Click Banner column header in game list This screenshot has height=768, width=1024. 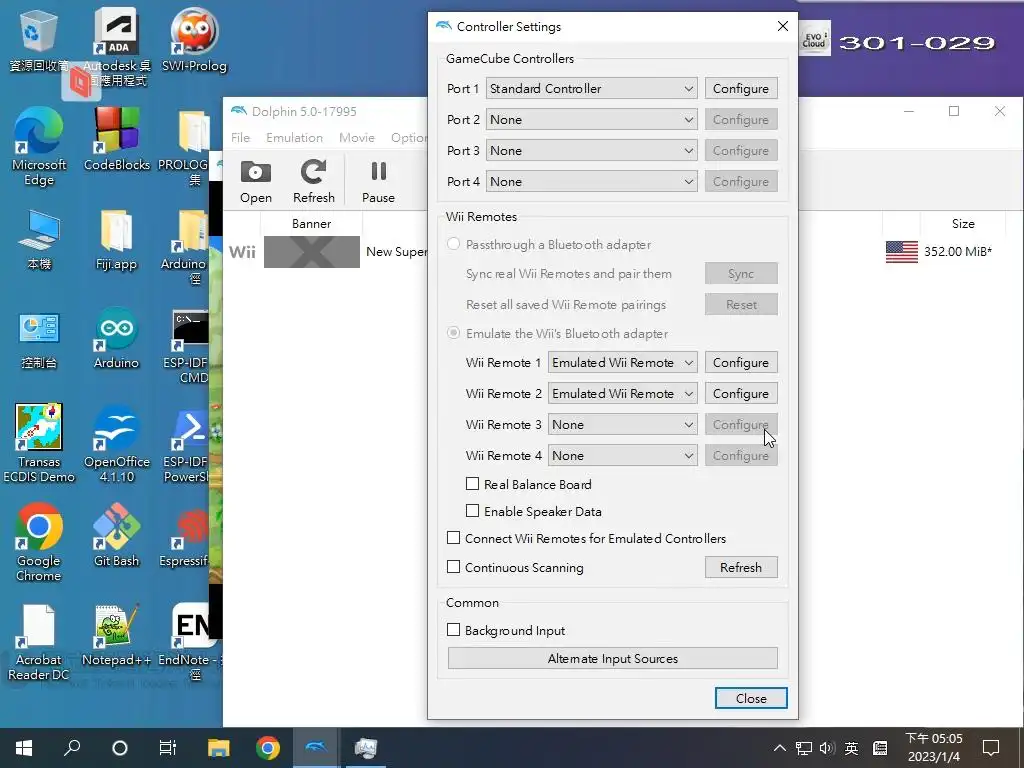point(311,223)
